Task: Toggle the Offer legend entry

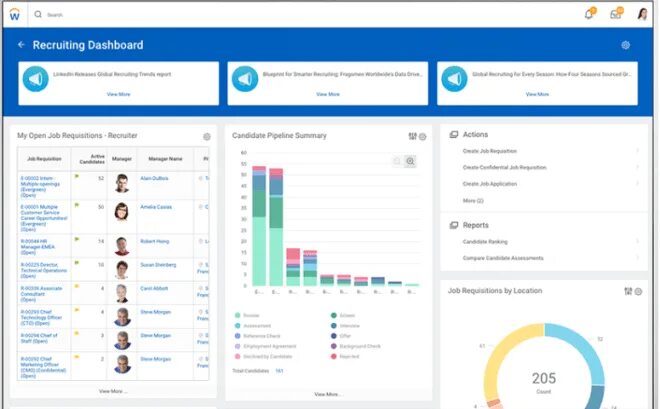Action: click(x=341, y=336)
